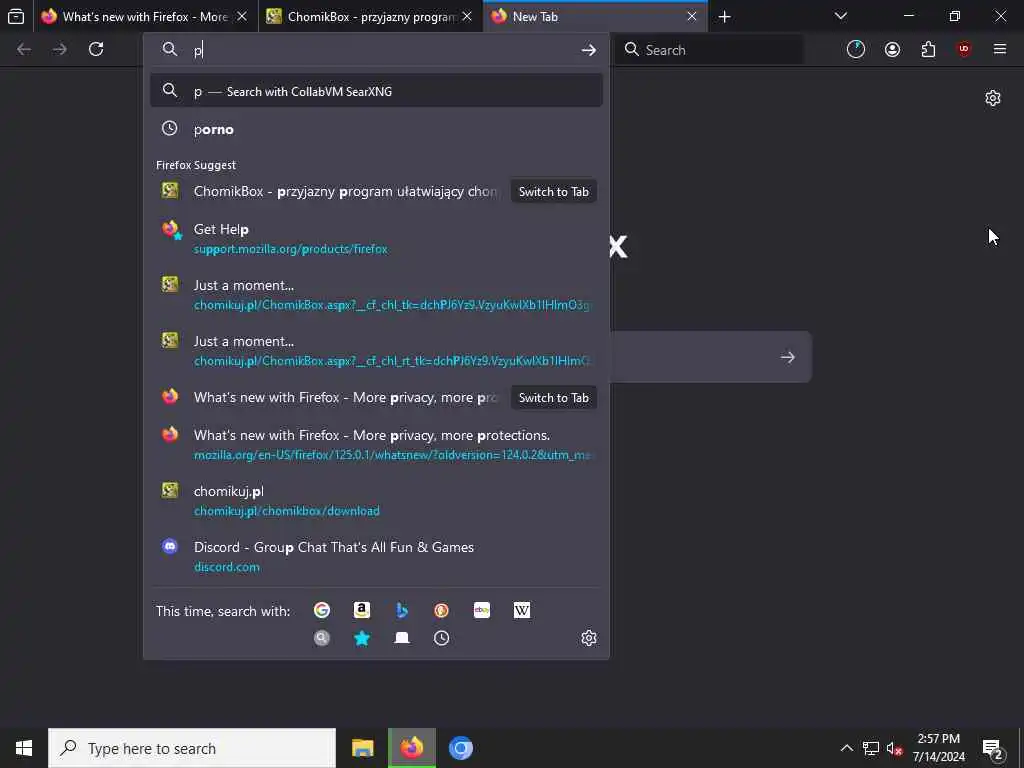Image resolution: width=1024 pixels, height=768 pixels.
Task: Open the Firefox account menu icon
Action: point(892,49)
